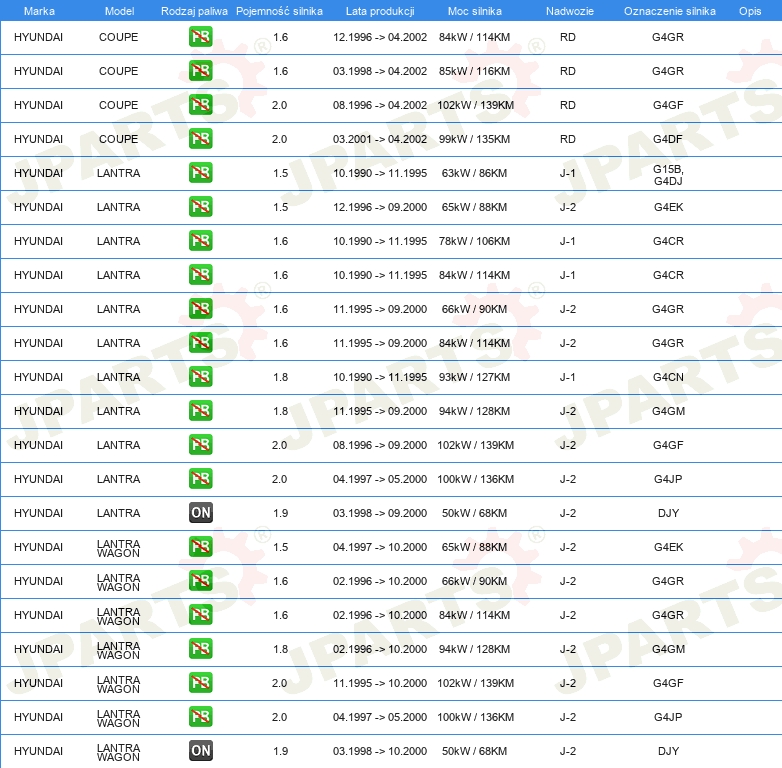Select petrol icon in Lantra 63kW / 86KM row

[x=200, y=173]
